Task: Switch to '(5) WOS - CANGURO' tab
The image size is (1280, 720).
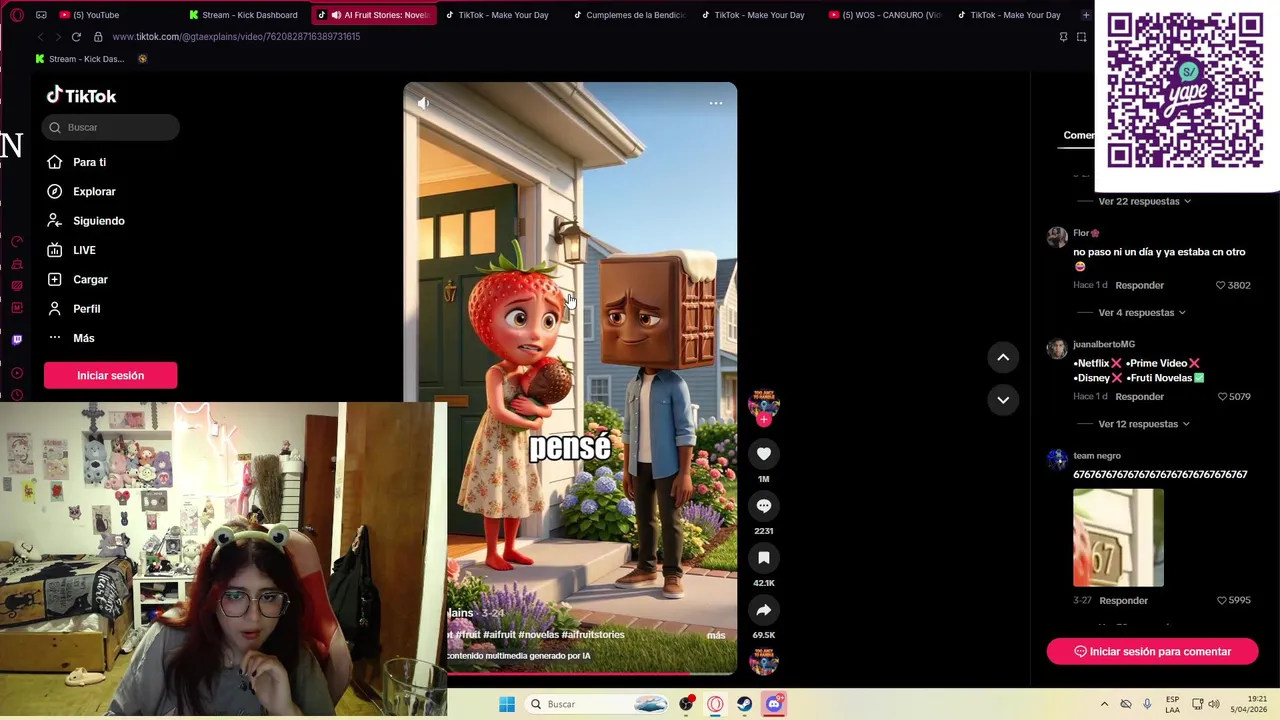Action: 886,15
